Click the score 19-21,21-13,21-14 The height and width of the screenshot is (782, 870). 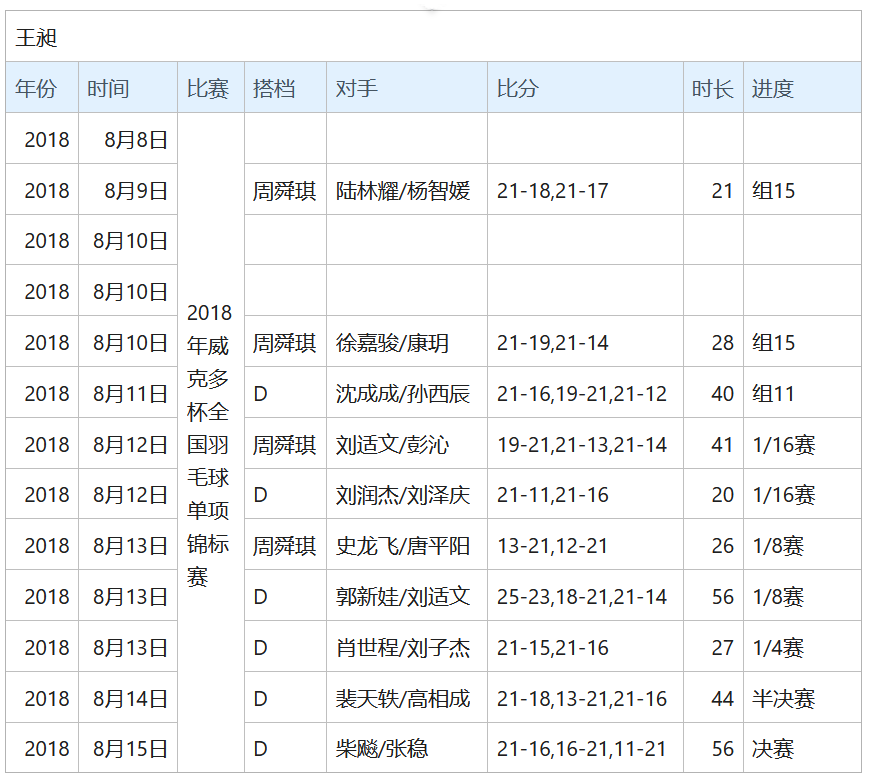coord(582,445)
